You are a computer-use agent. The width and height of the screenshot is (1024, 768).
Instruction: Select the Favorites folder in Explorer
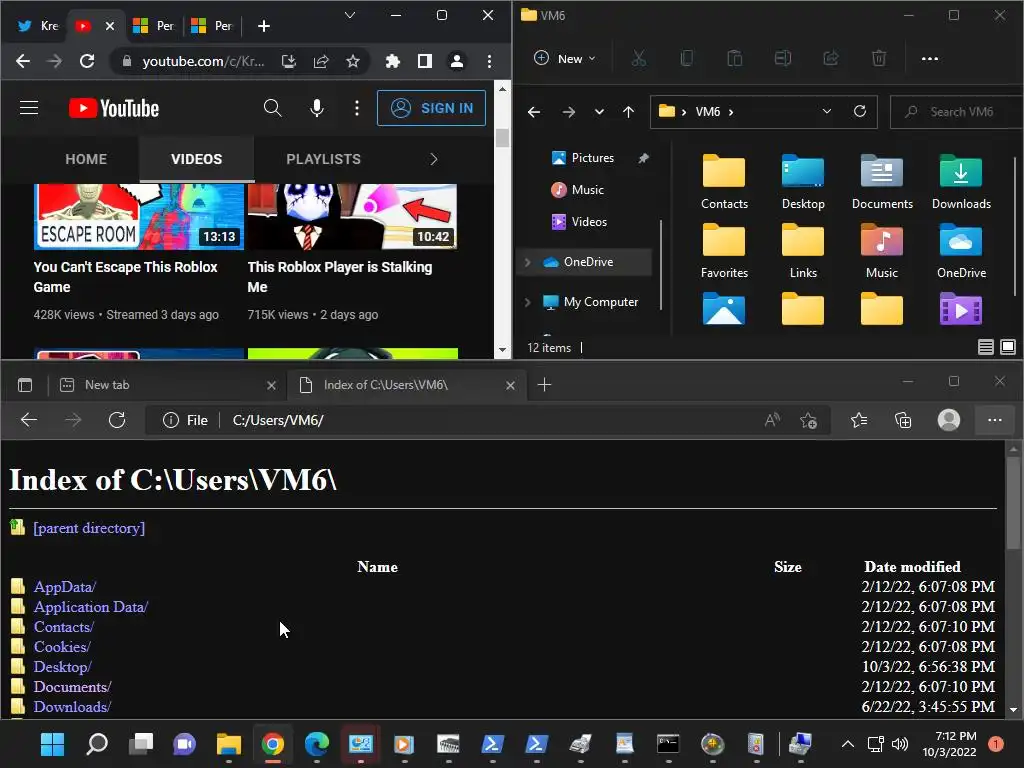click(x=724, y=251)
